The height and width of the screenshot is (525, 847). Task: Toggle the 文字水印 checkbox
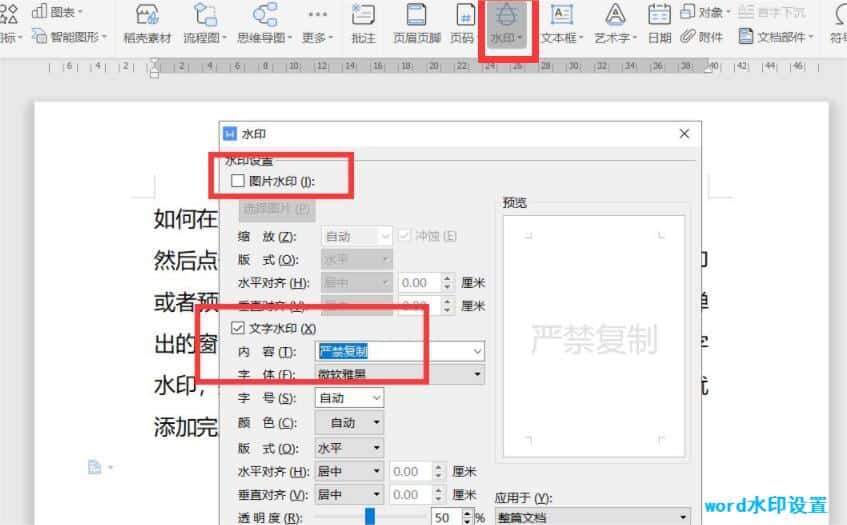click(x=238, y=328)
